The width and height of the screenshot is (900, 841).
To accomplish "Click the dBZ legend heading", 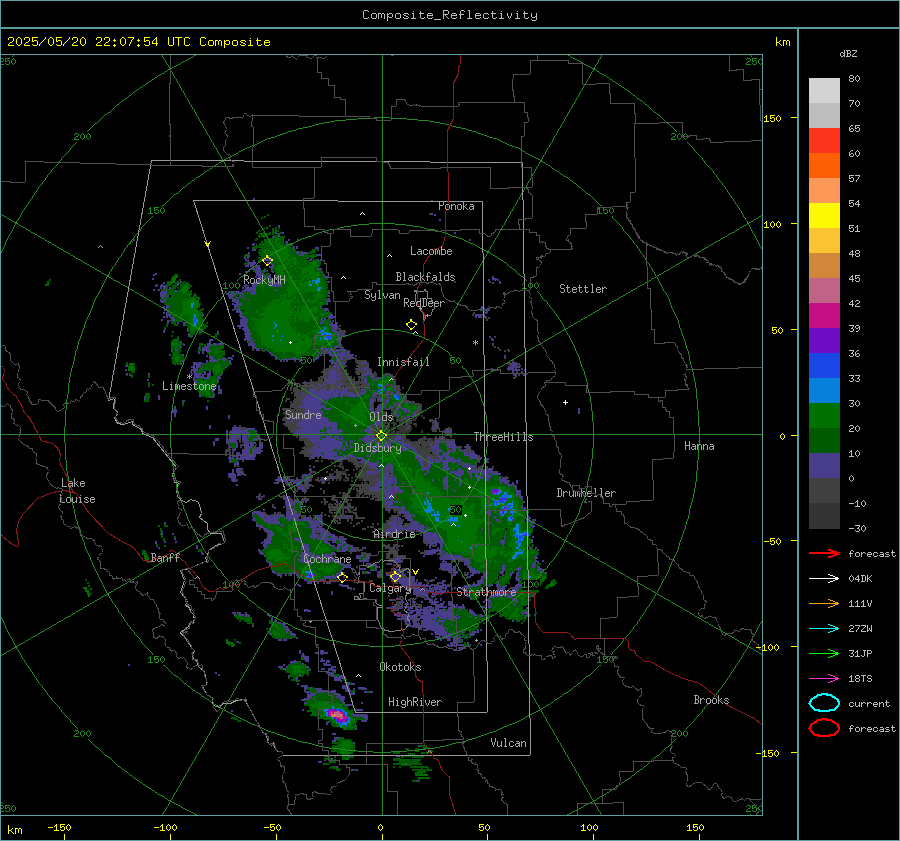I will coord(848,53).
